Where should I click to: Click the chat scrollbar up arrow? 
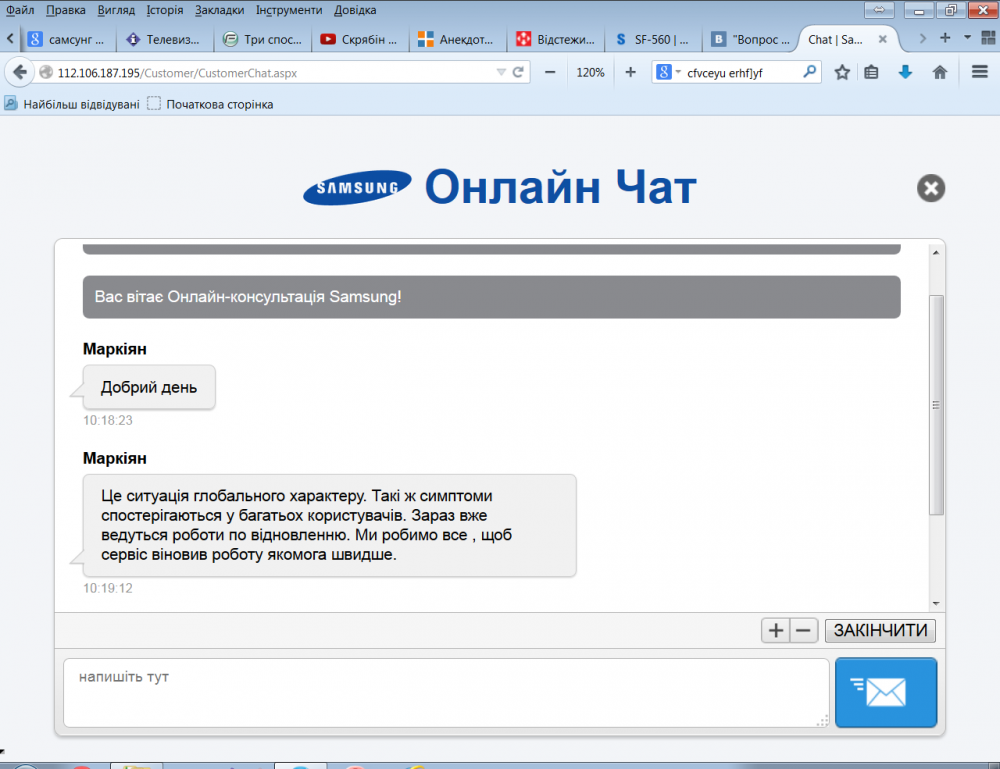(x=936, y=253)
